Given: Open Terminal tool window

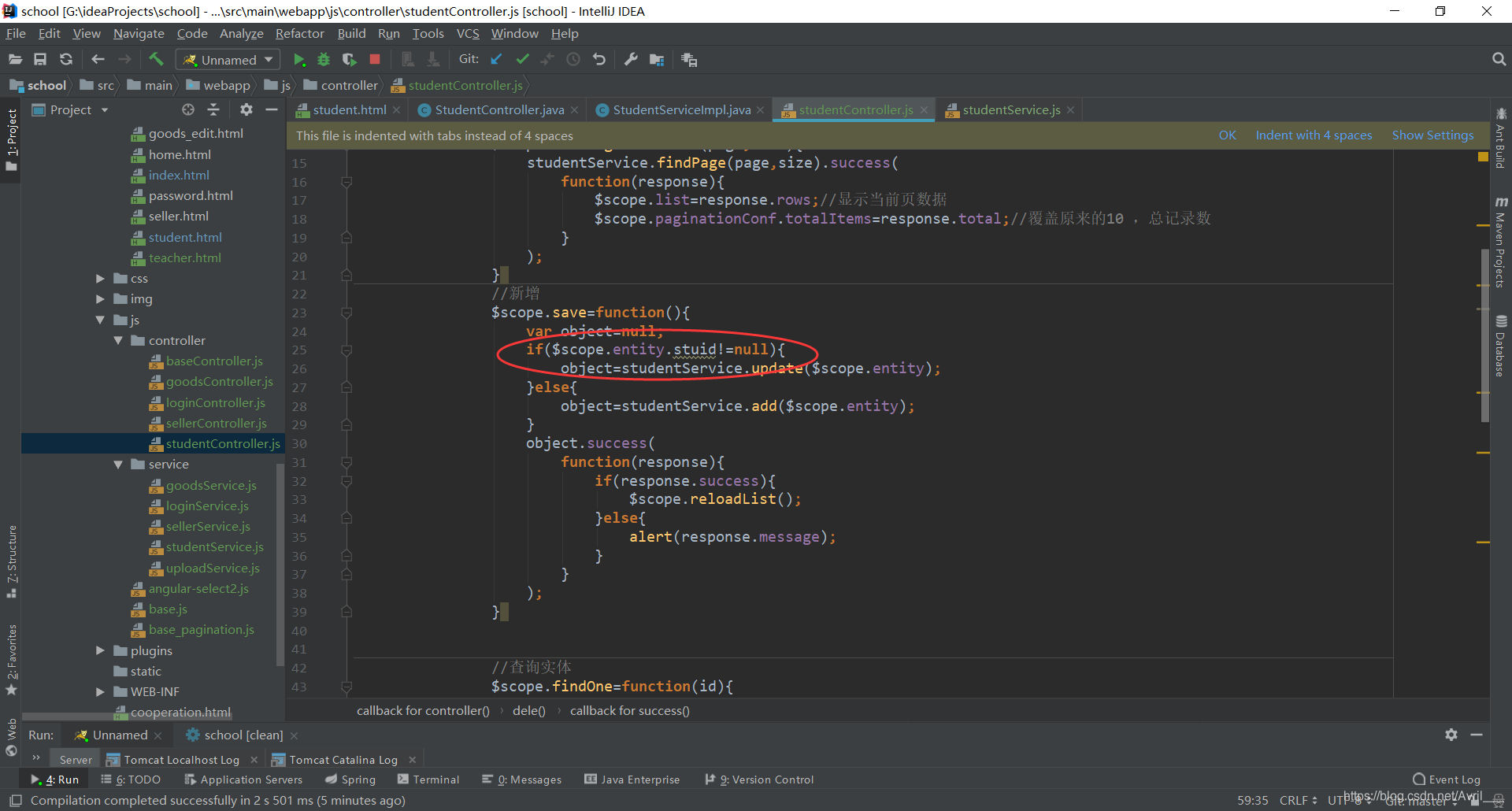Looking at the screenshot, I should coord(428,780).
